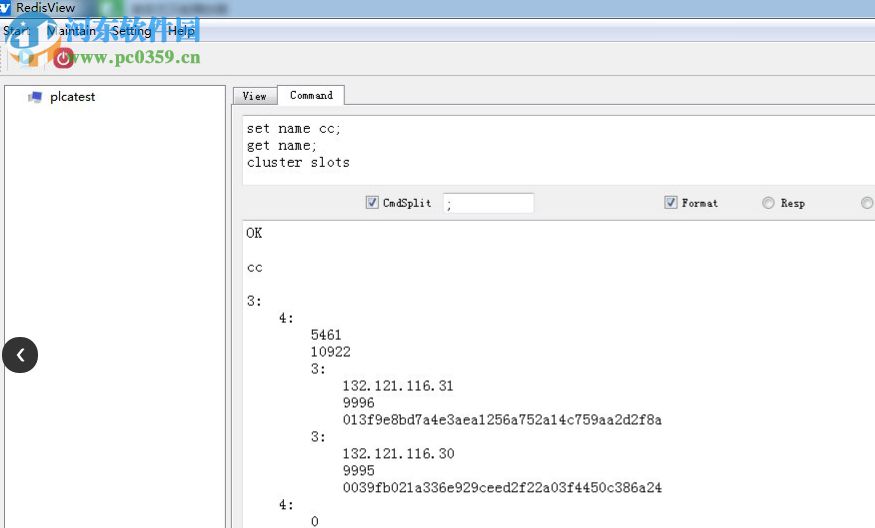Click the 'get name;' command line

point(281,146)
